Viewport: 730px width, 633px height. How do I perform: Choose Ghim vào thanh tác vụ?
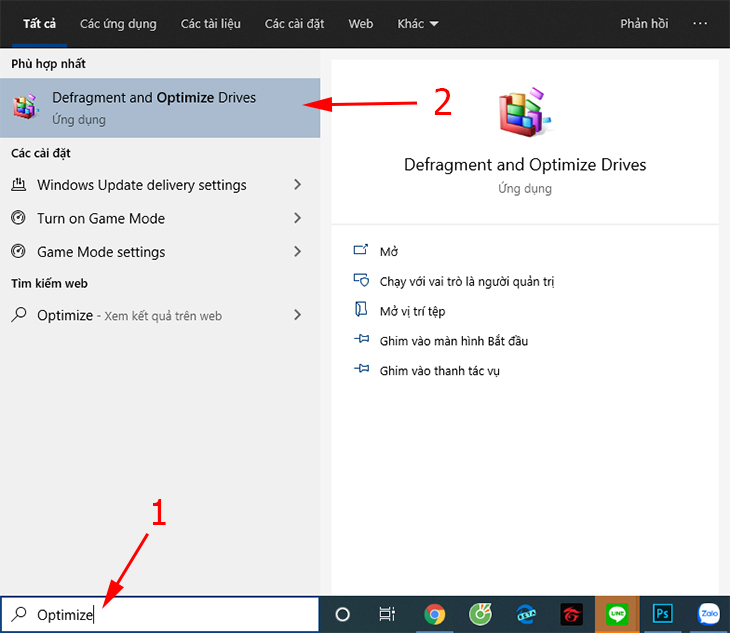tap(439, 371)
